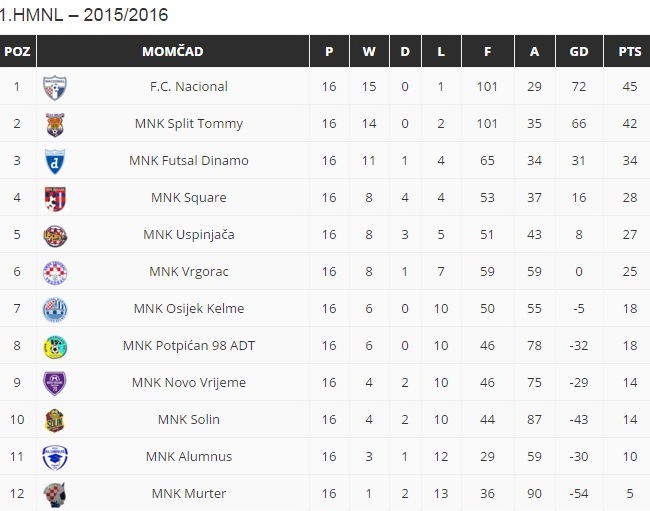Sort table by PTS column header

(630, 51)
